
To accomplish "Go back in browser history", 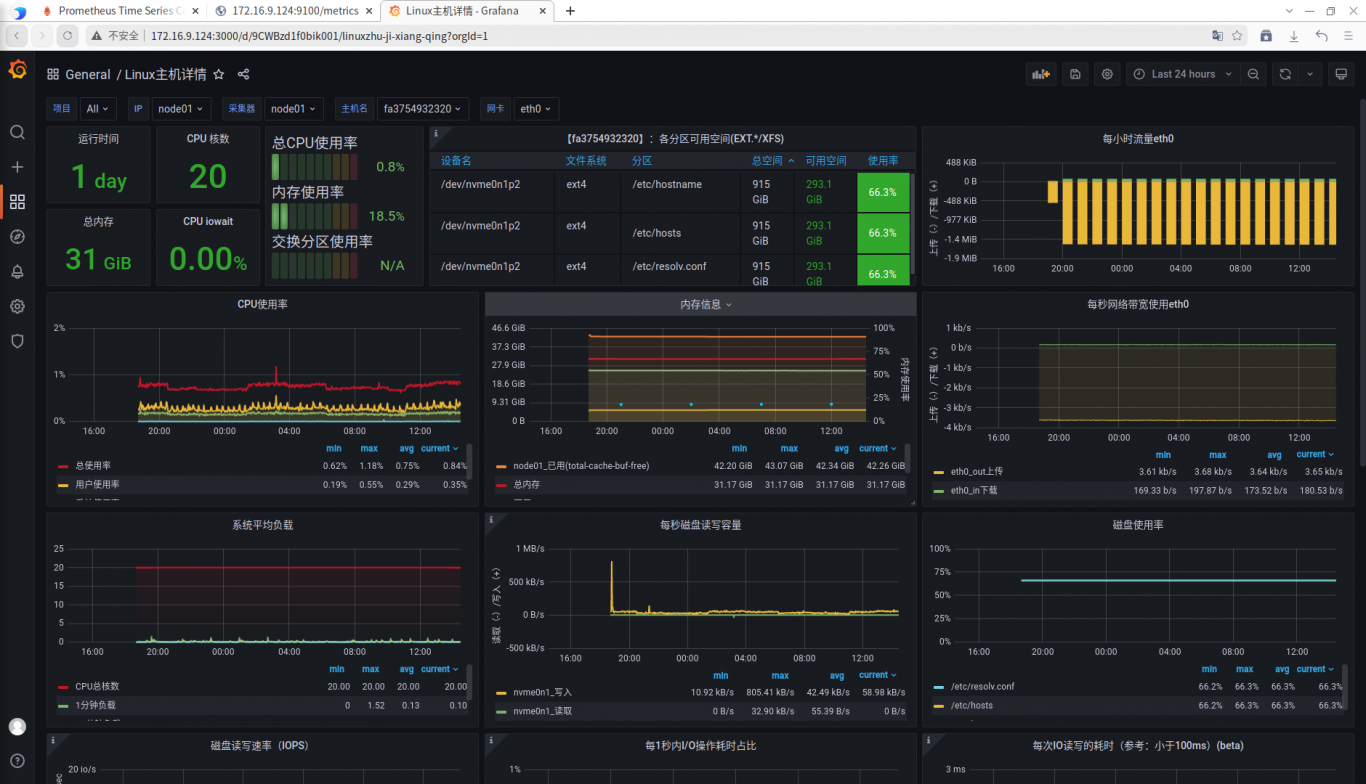I will (x=17, y=35).
